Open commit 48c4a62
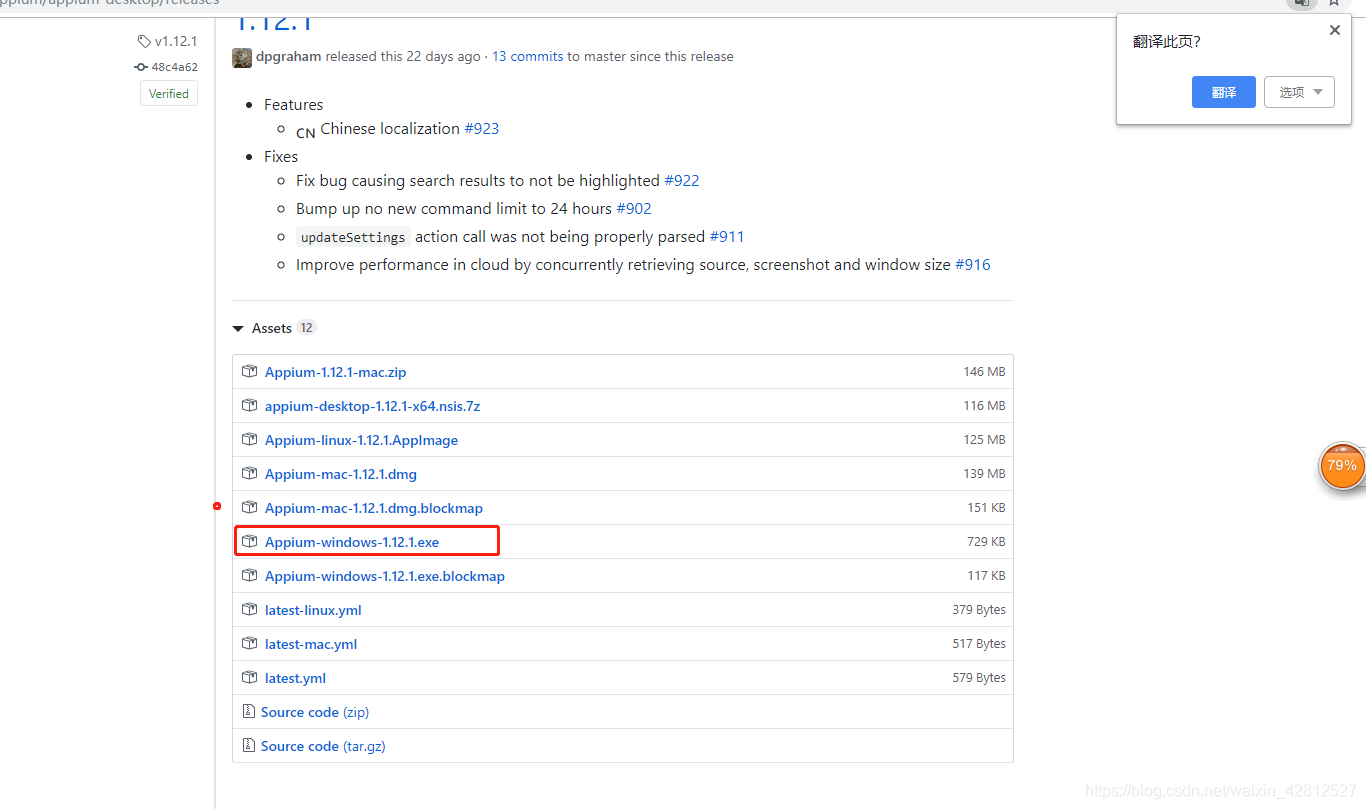This screenshot has height=809, width=1366. click(x=175, y=67)
